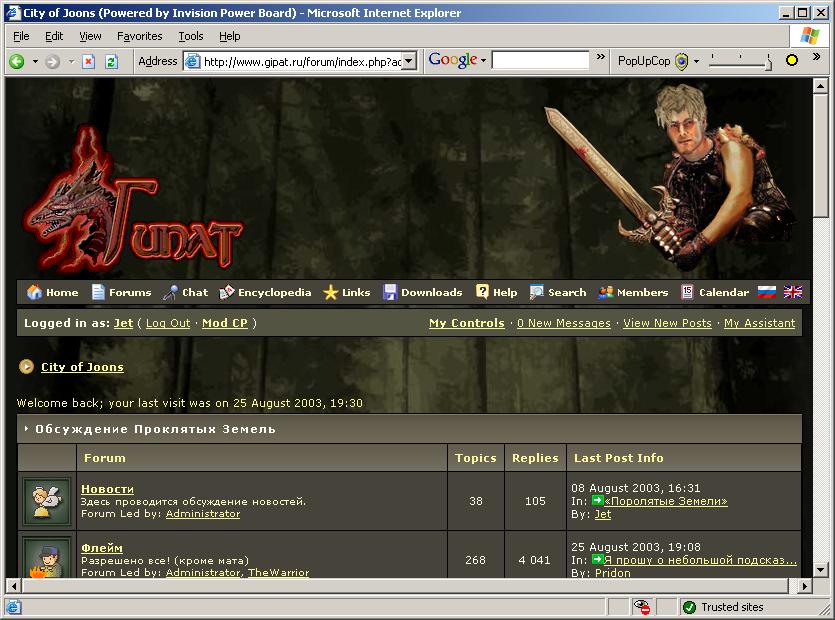Click the Log Out link
Screen dimensions: 835x620
(x=168, y=323)
